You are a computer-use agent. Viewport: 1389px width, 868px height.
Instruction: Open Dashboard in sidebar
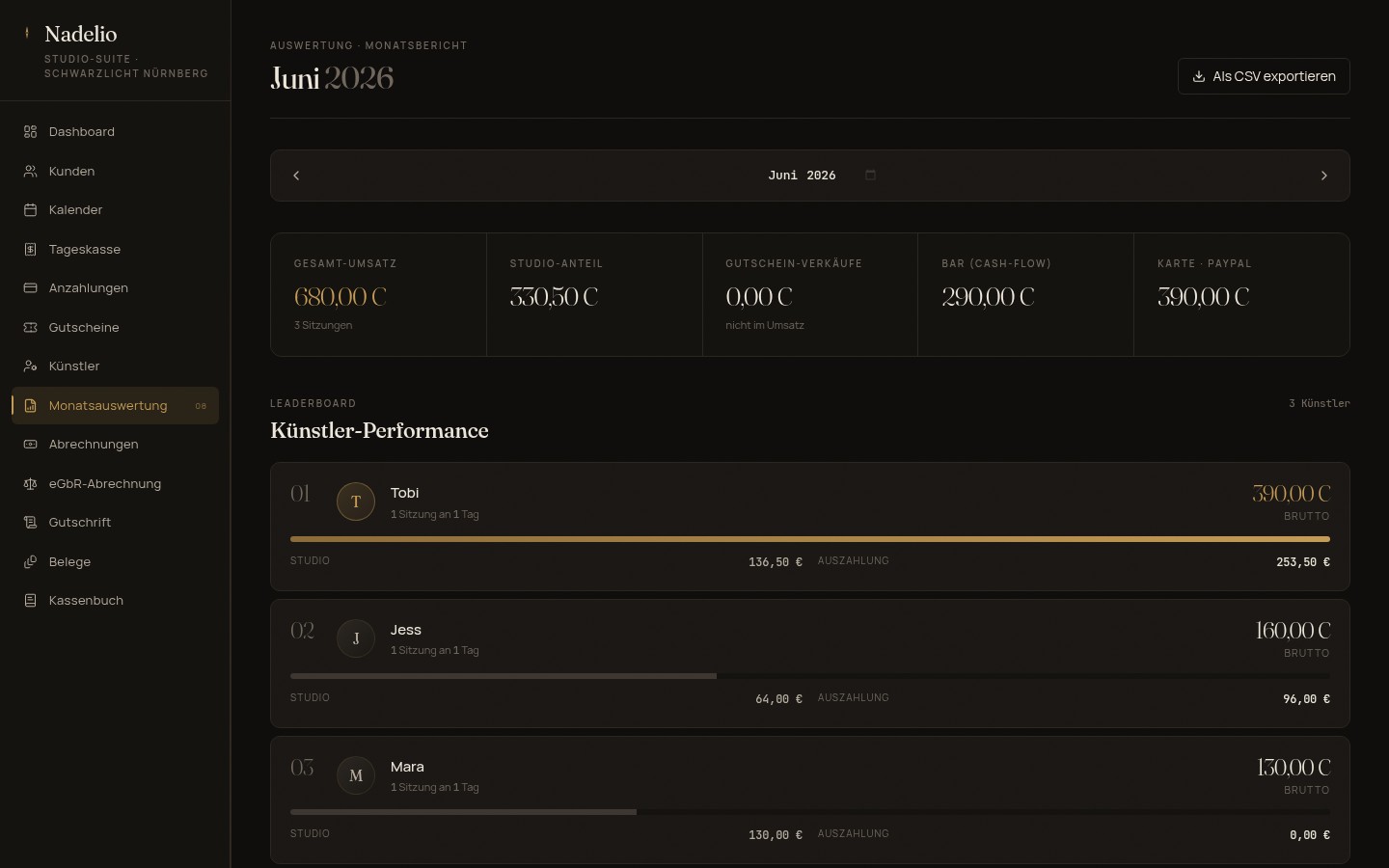point(115,132)
